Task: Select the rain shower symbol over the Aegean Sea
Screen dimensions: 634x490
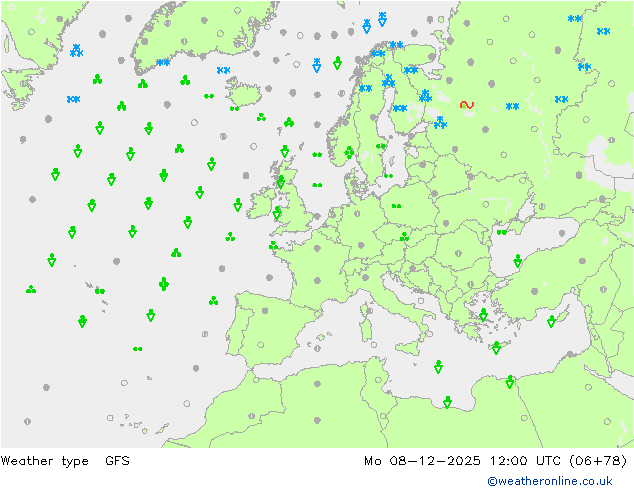Action: 483,314
